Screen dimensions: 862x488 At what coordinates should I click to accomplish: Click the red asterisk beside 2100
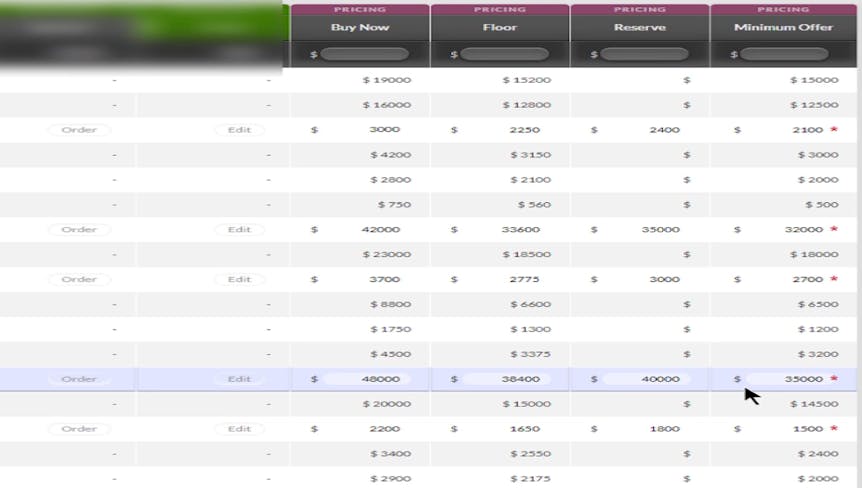click(833, 130)
